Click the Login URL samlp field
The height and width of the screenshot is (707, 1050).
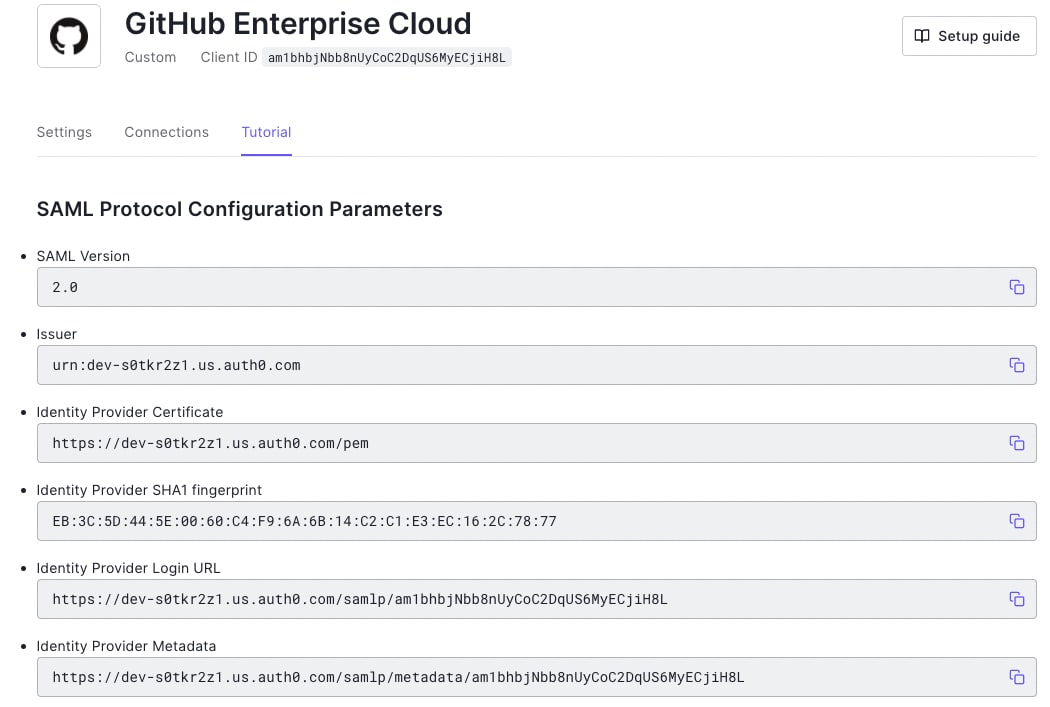[x=536, y=599]
